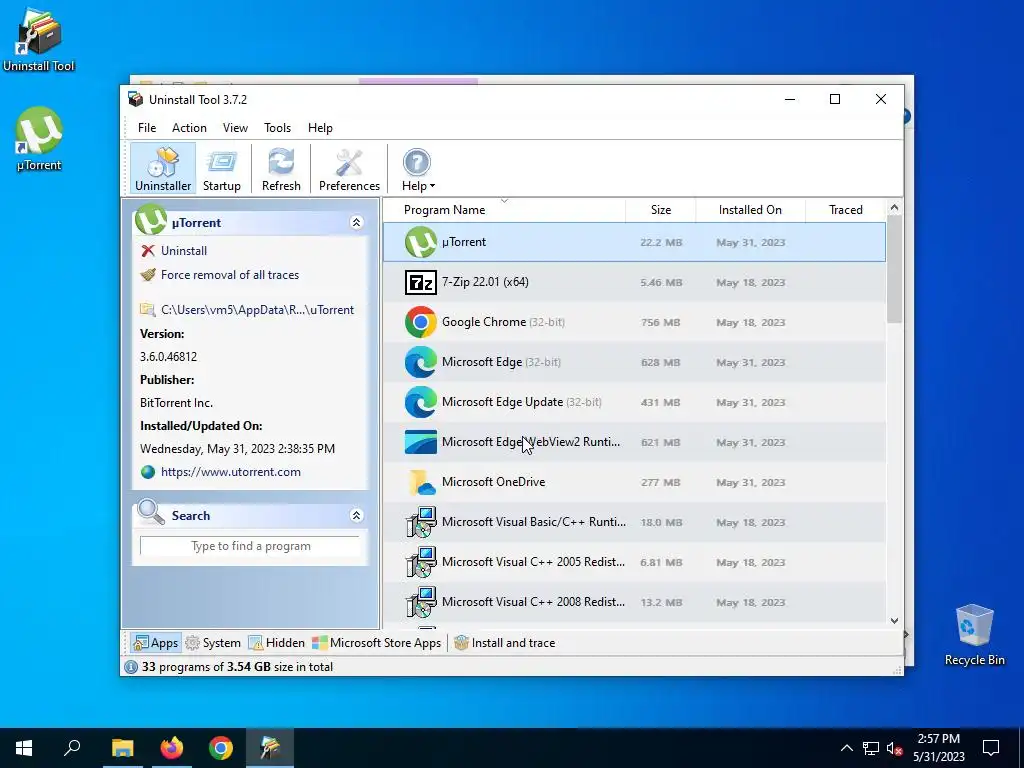Viewport: 1024px width, 768px height.
Task: Sort by the Size column header
Action: tap(660, 210)
